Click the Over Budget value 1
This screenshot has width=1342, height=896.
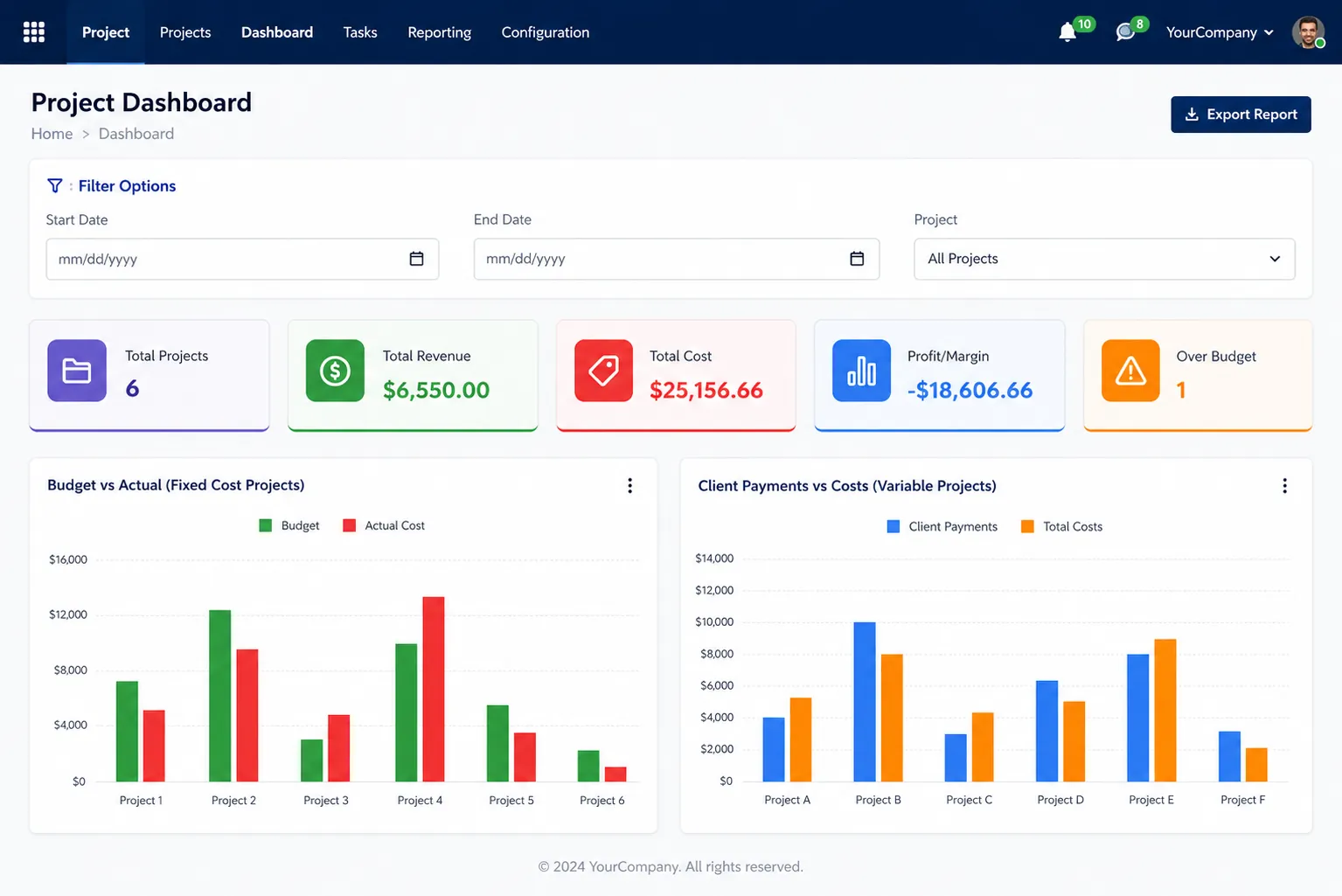point(1181,390)
